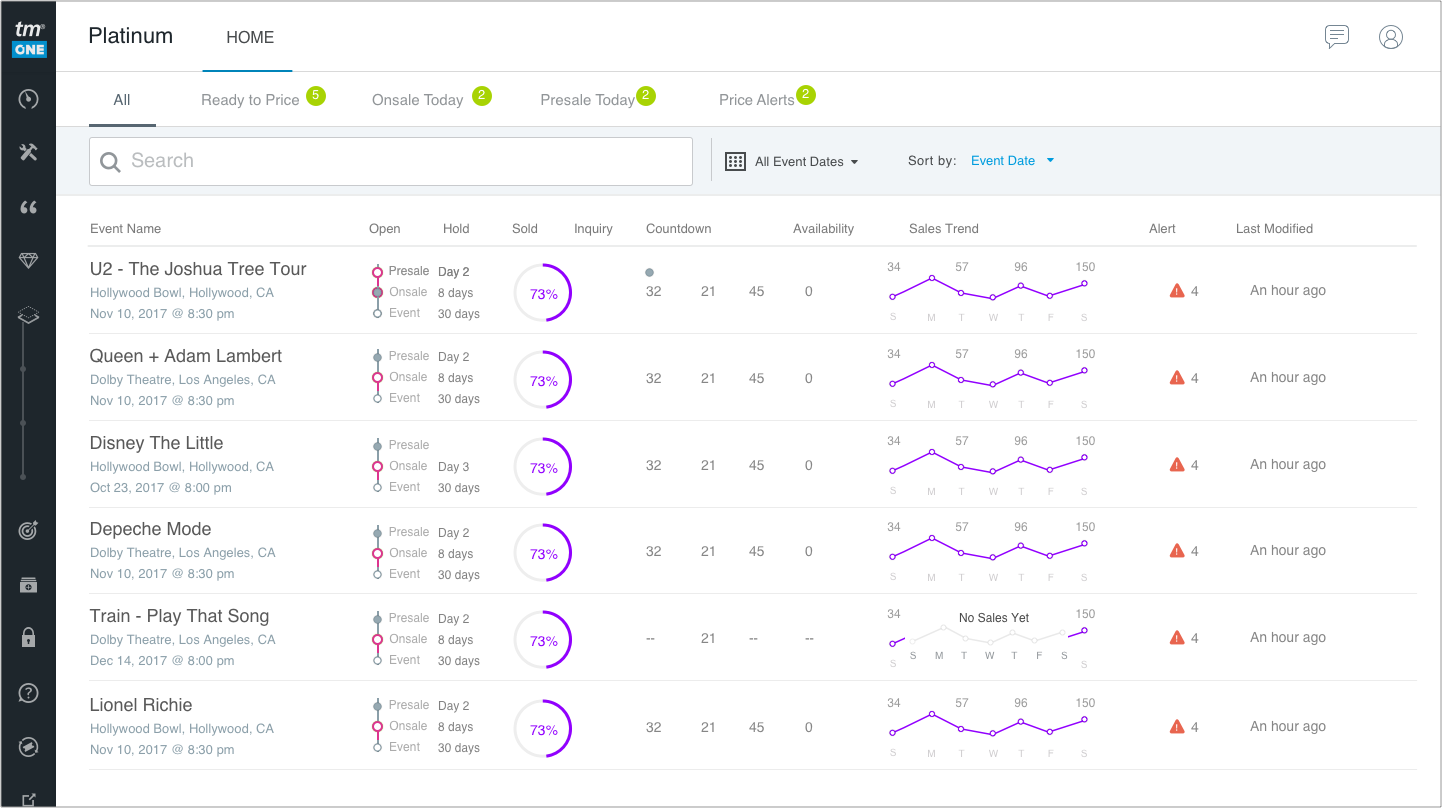Click the stacked layers sidebar icon
Viewport: 1442px width, 808px height.
(x=28, y=316)
